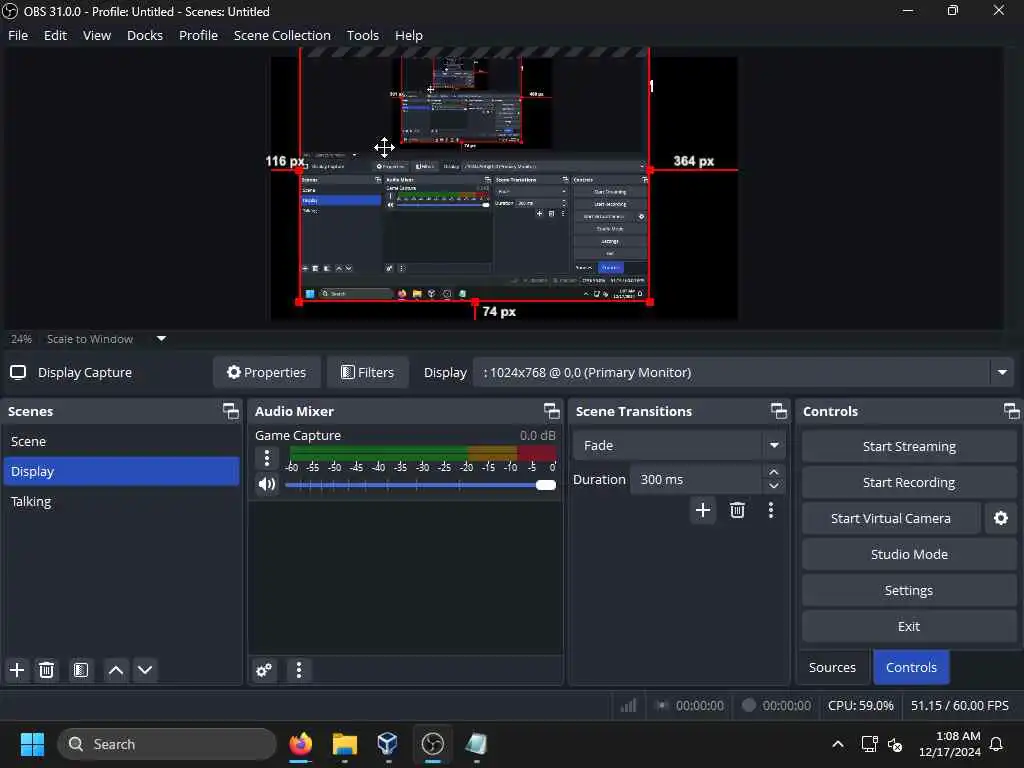Open Audio Mixer menu at panel bottom
The height and width of the screenshot is (768, 1024).
coord(298,670)
